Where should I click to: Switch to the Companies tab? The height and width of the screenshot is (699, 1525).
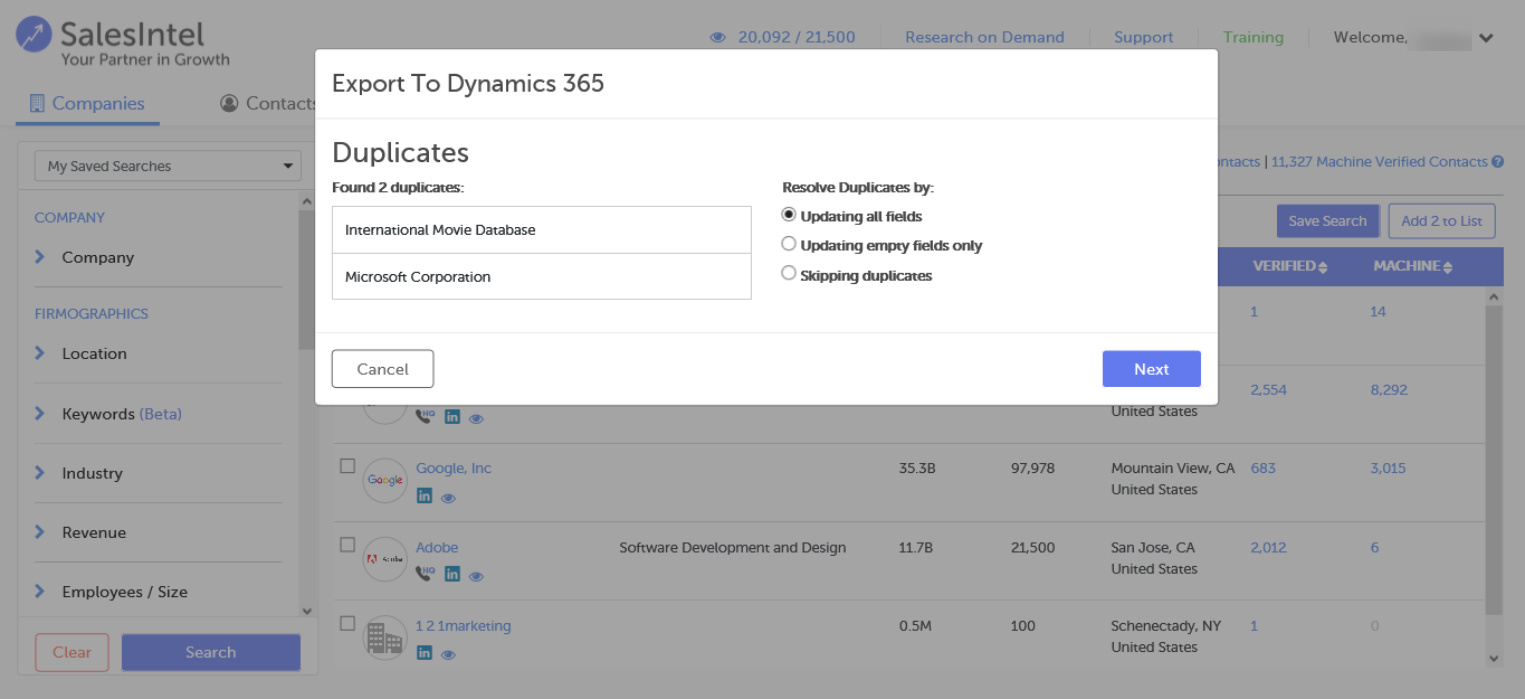(x=87, y=104)
